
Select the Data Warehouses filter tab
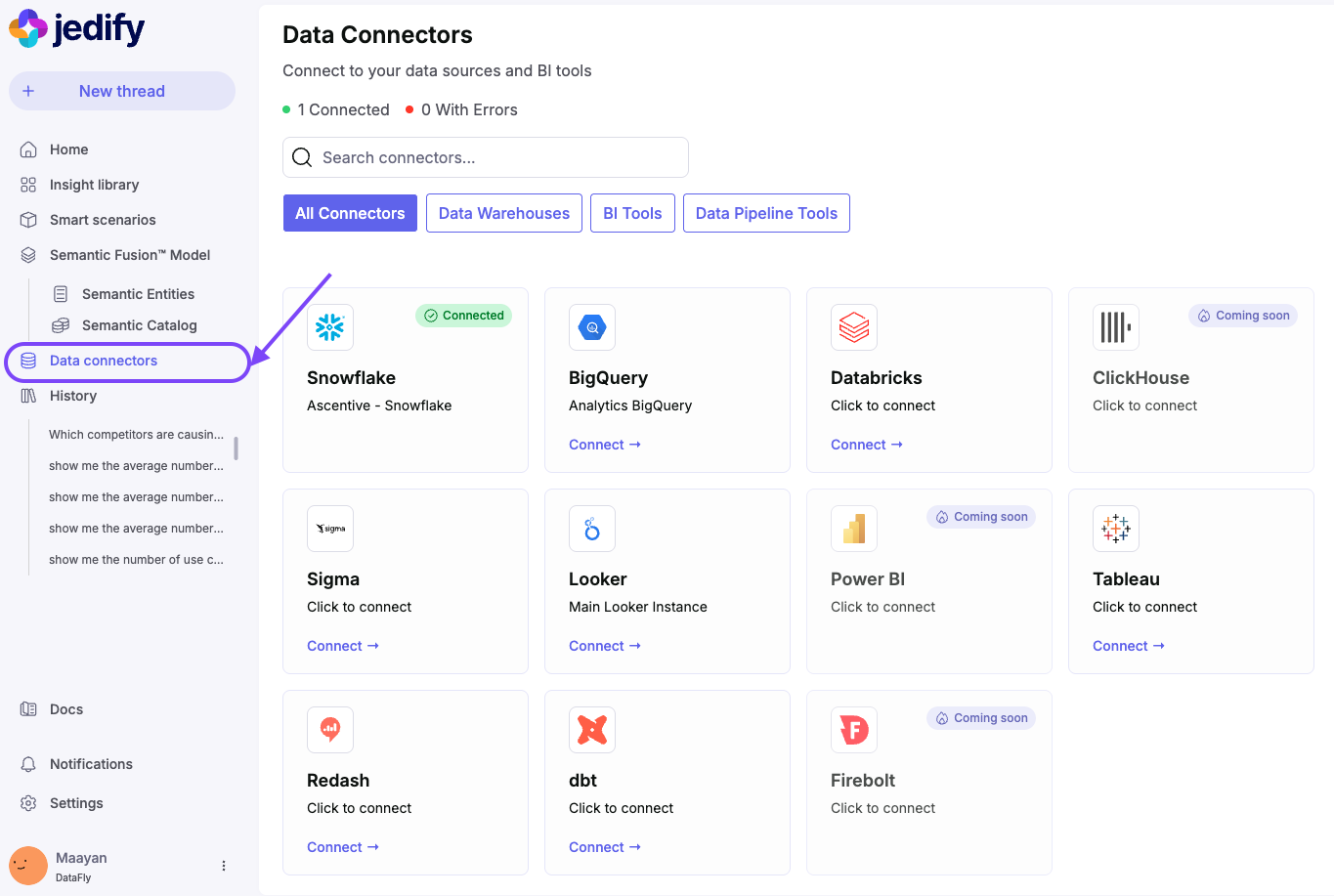504,213
